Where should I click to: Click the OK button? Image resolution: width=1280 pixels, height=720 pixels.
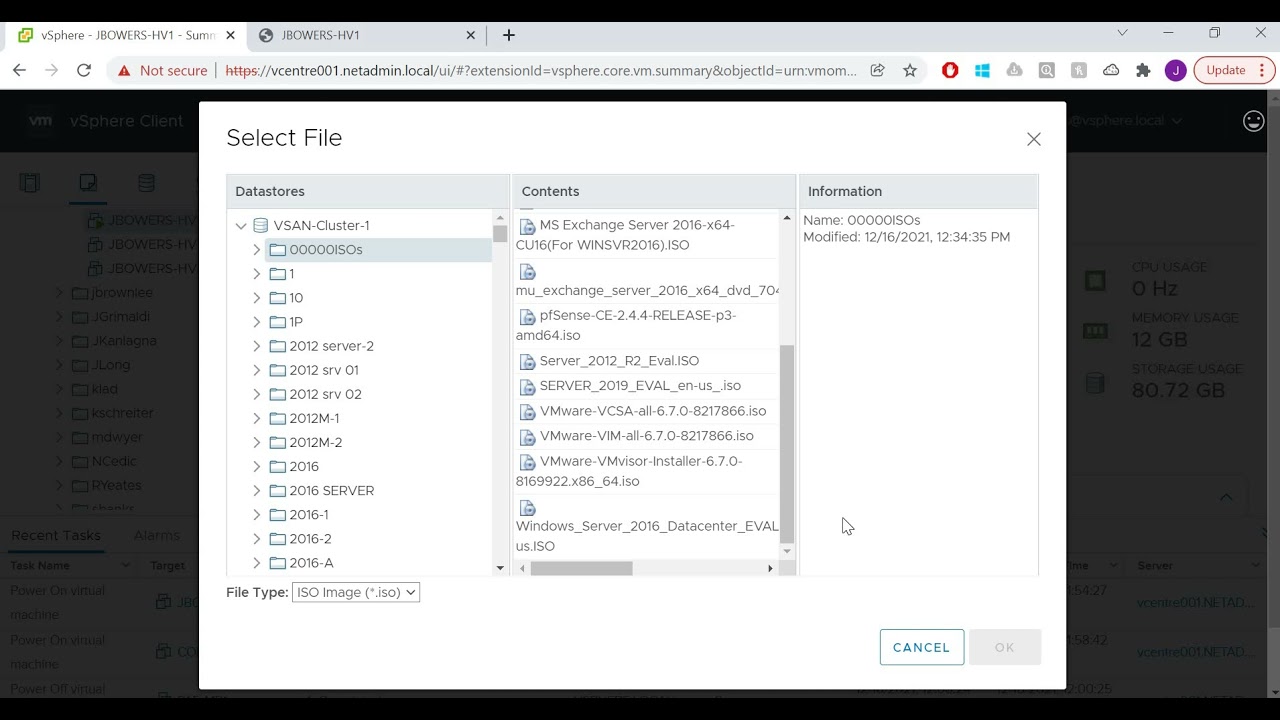click(x=1005, y=647)
